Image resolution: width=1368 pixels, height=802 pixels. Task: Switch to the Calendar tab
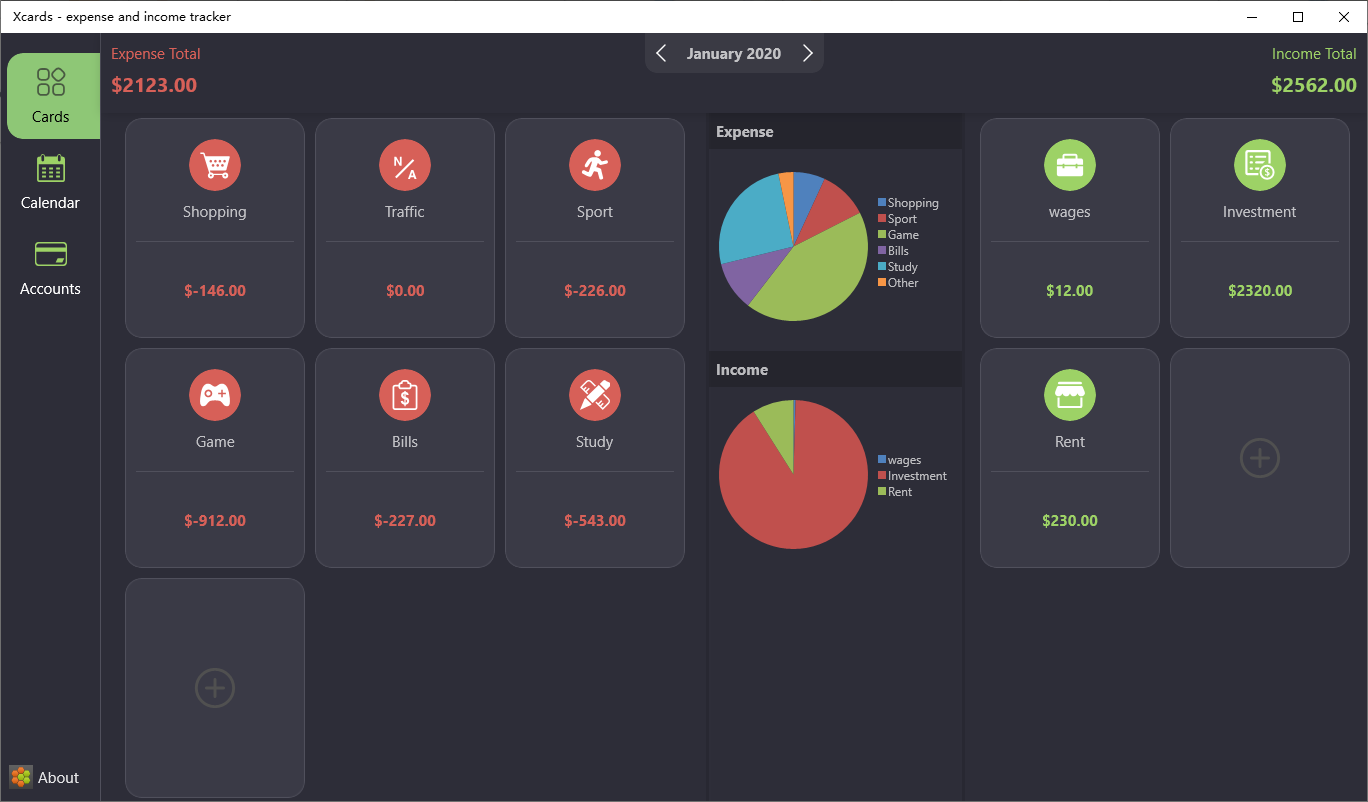[x=50, y=182]
